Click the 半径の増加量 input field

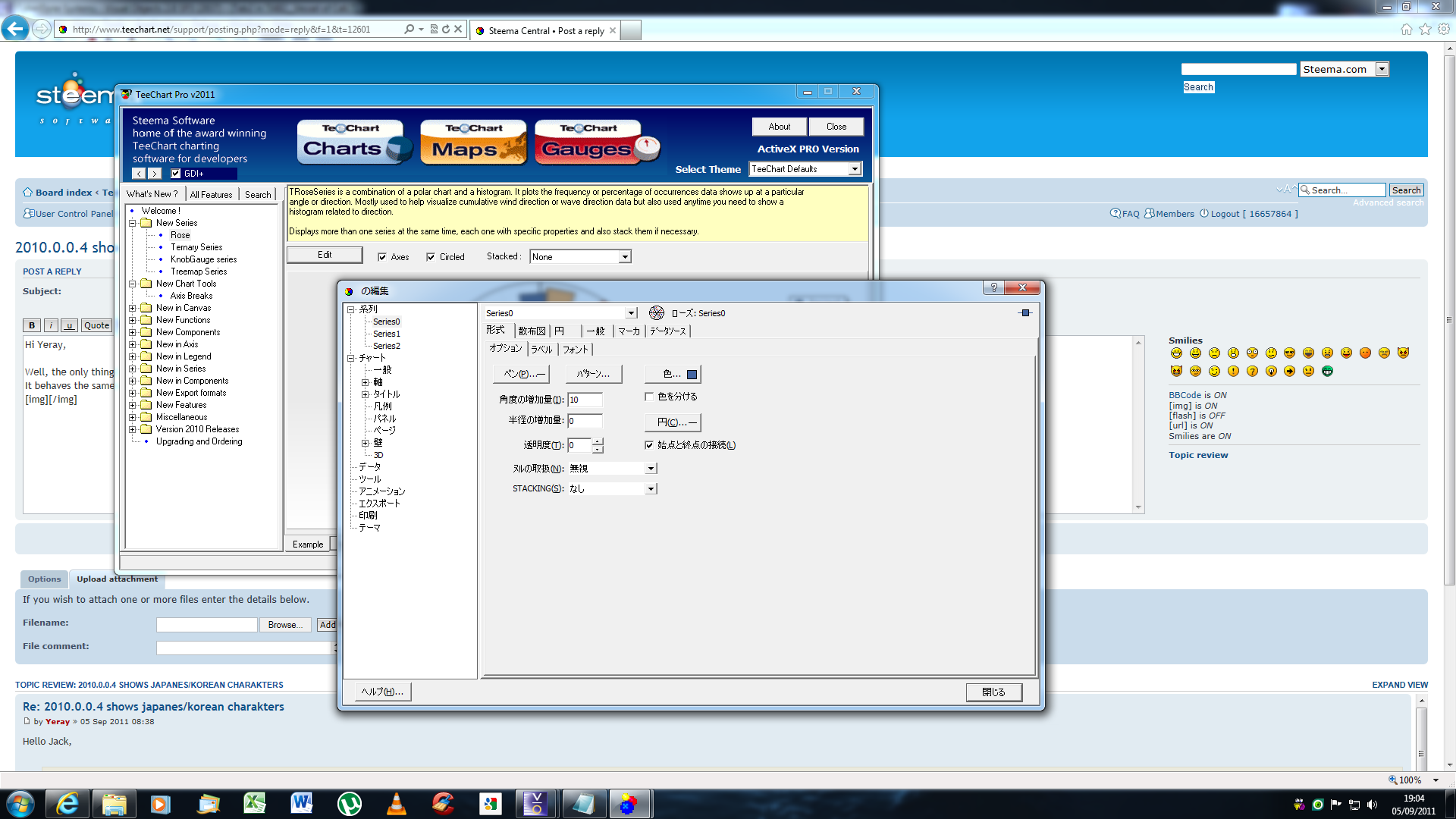(x=585, y=421)
